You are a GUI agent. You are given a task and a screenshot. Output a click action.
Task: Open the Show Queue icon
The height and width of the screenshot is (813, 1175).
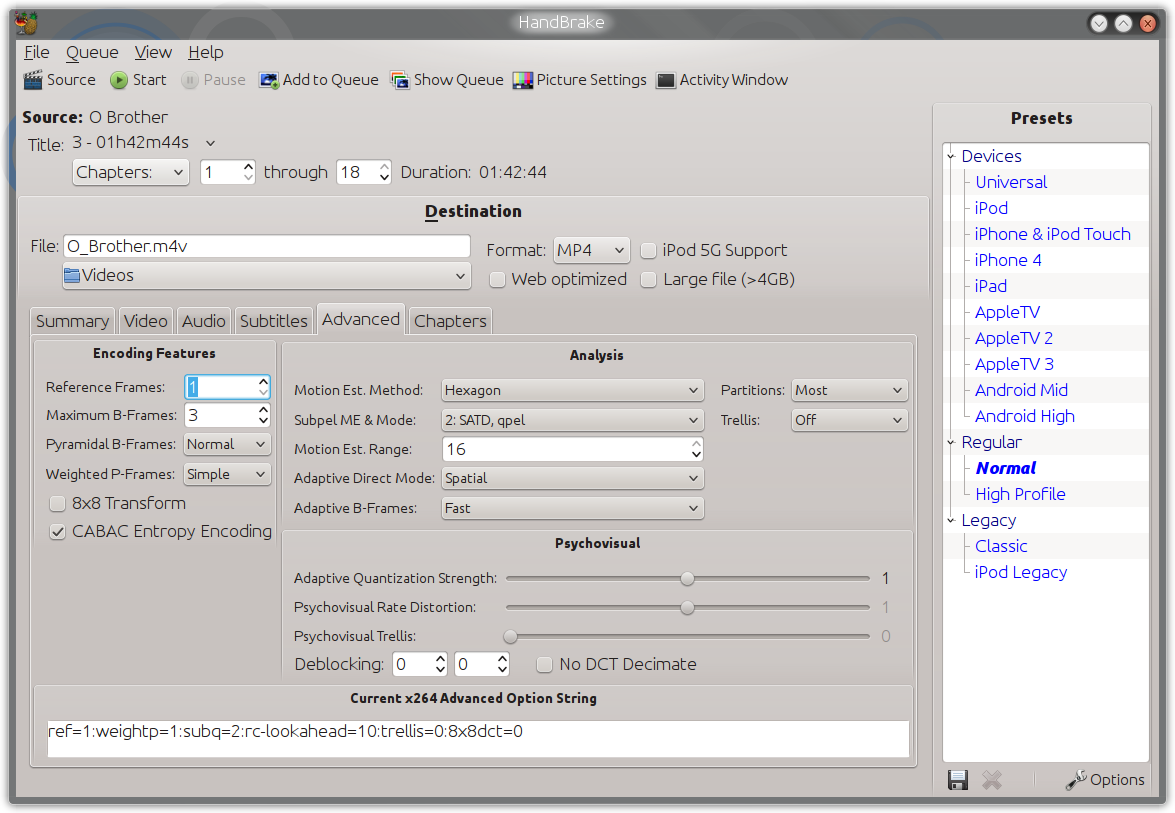400,80
